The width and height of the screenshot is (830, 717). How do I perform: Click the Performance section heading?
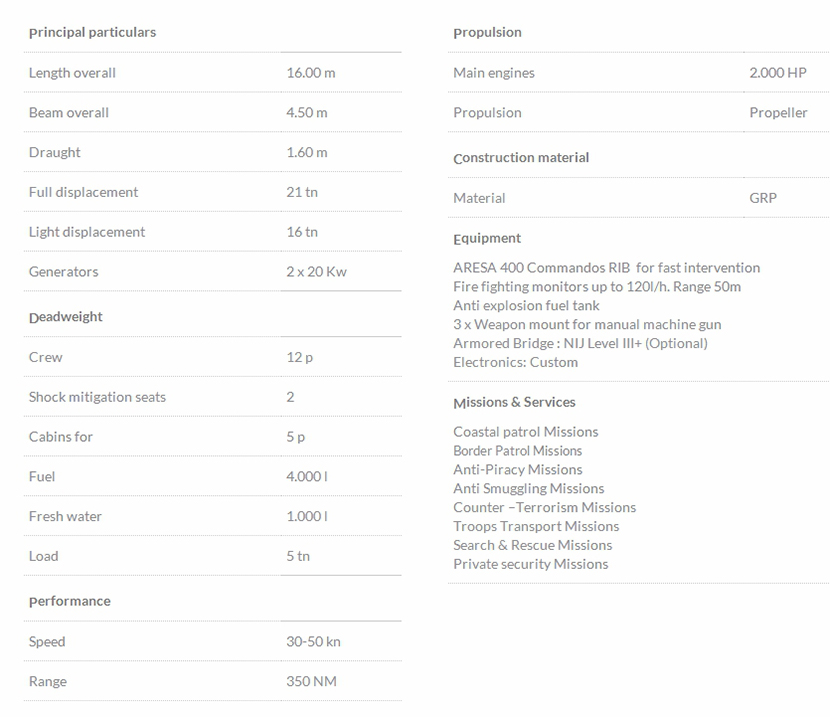point(69,601)
